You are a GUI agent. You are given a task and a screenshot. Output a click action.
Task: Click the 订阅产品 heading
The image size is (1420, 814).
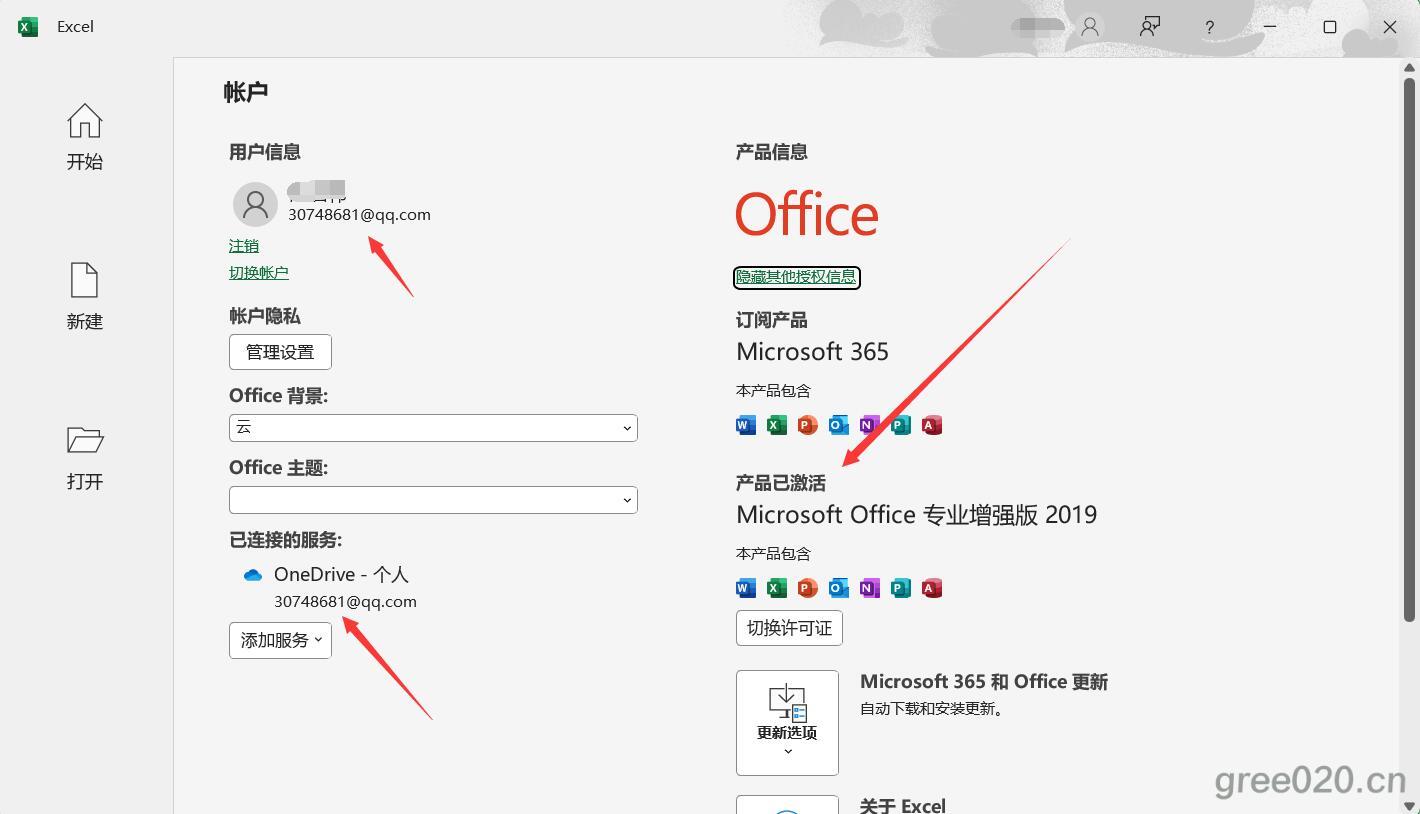772,321
